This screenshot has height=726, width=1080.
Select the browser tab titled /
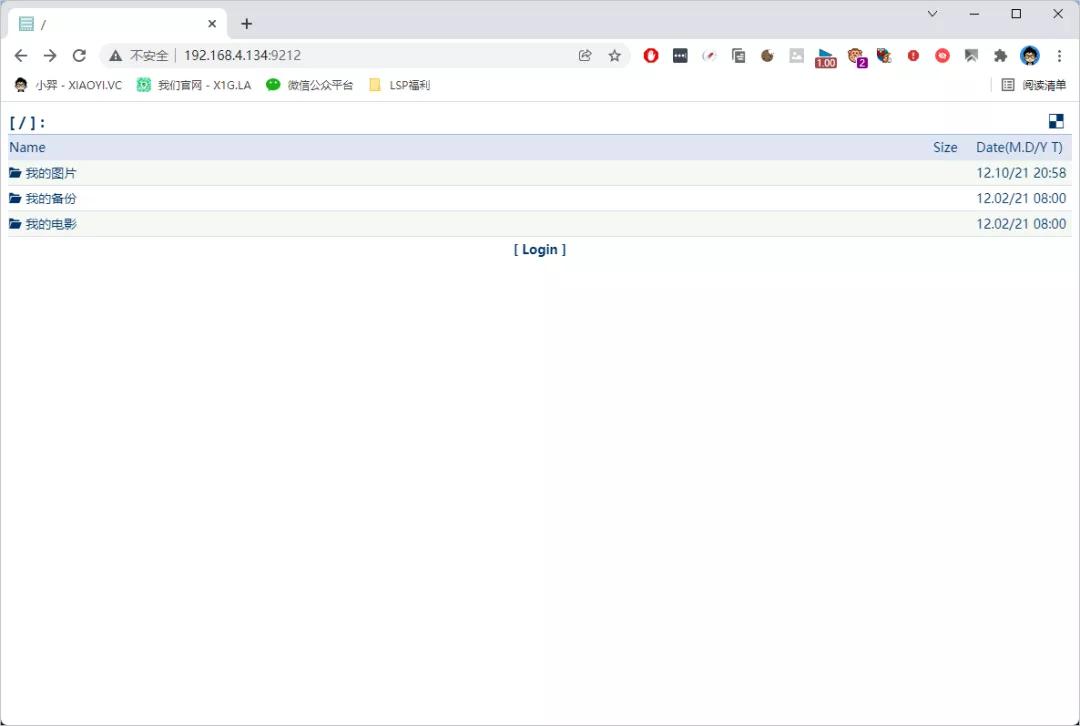[x=110, y=22]
